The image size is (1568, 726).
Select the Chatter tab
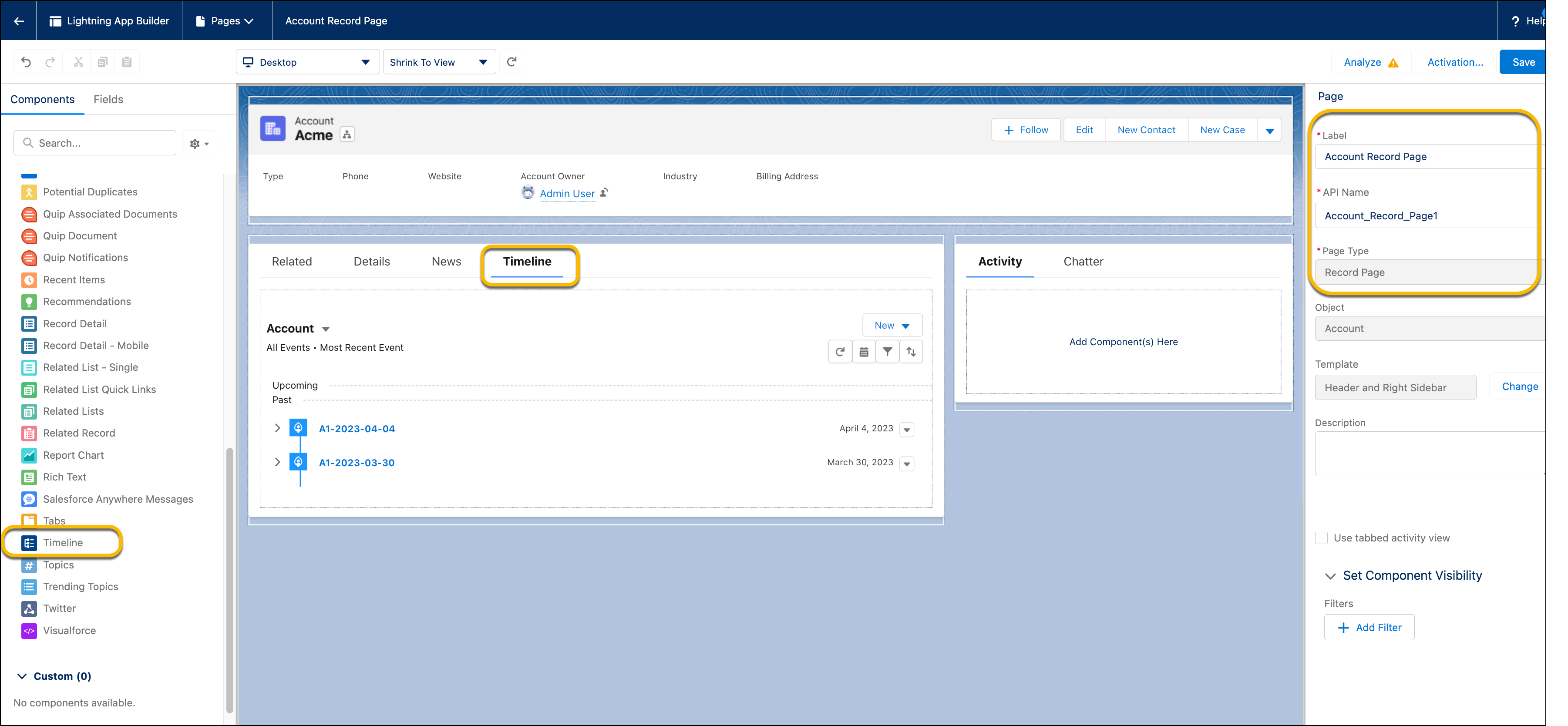(1083, 262)
